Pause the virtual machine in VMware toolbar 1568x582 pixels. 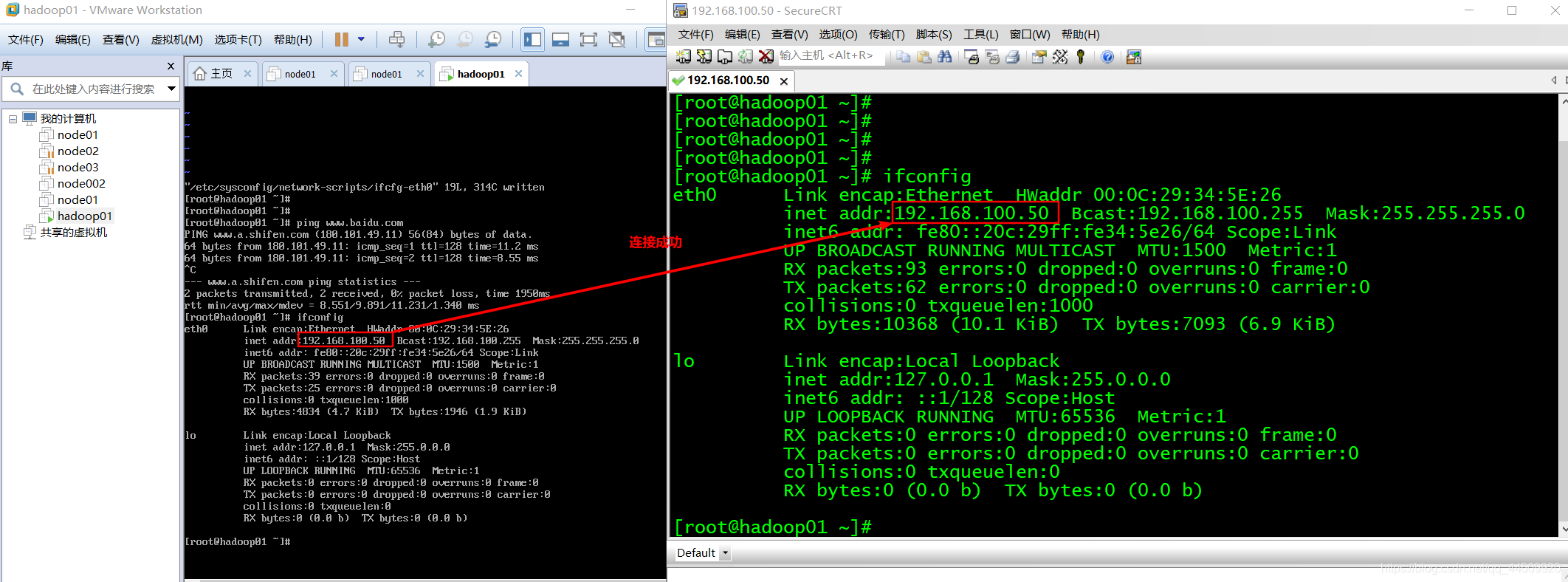tap(341, 39)
